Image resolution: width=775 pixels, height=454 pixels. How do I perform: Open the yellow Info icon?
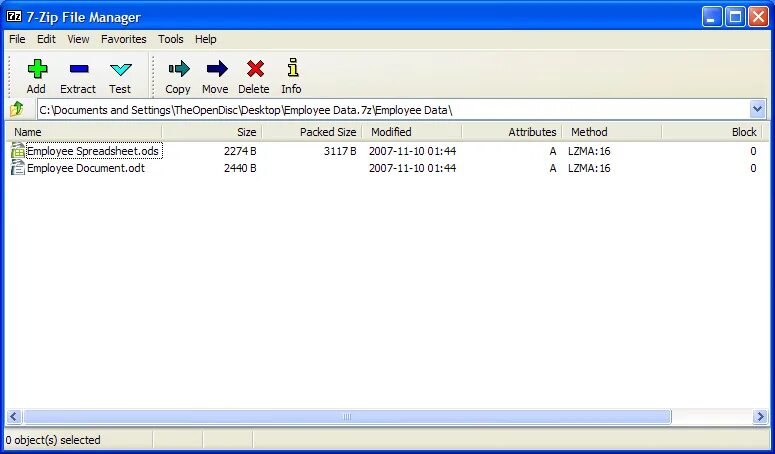[293, 68]
